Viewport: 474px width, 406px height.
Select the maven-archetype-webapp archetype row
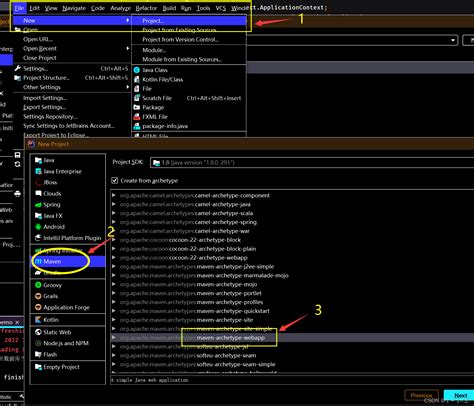pyautogui.click(x=292, y=338)
